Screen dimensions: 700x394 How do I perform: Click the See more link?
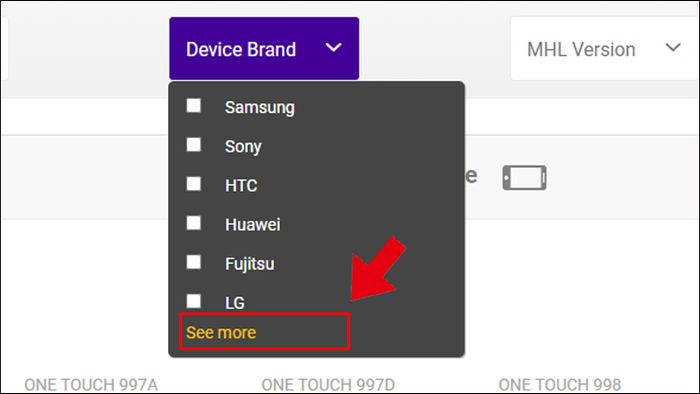(x=221, y=332)
